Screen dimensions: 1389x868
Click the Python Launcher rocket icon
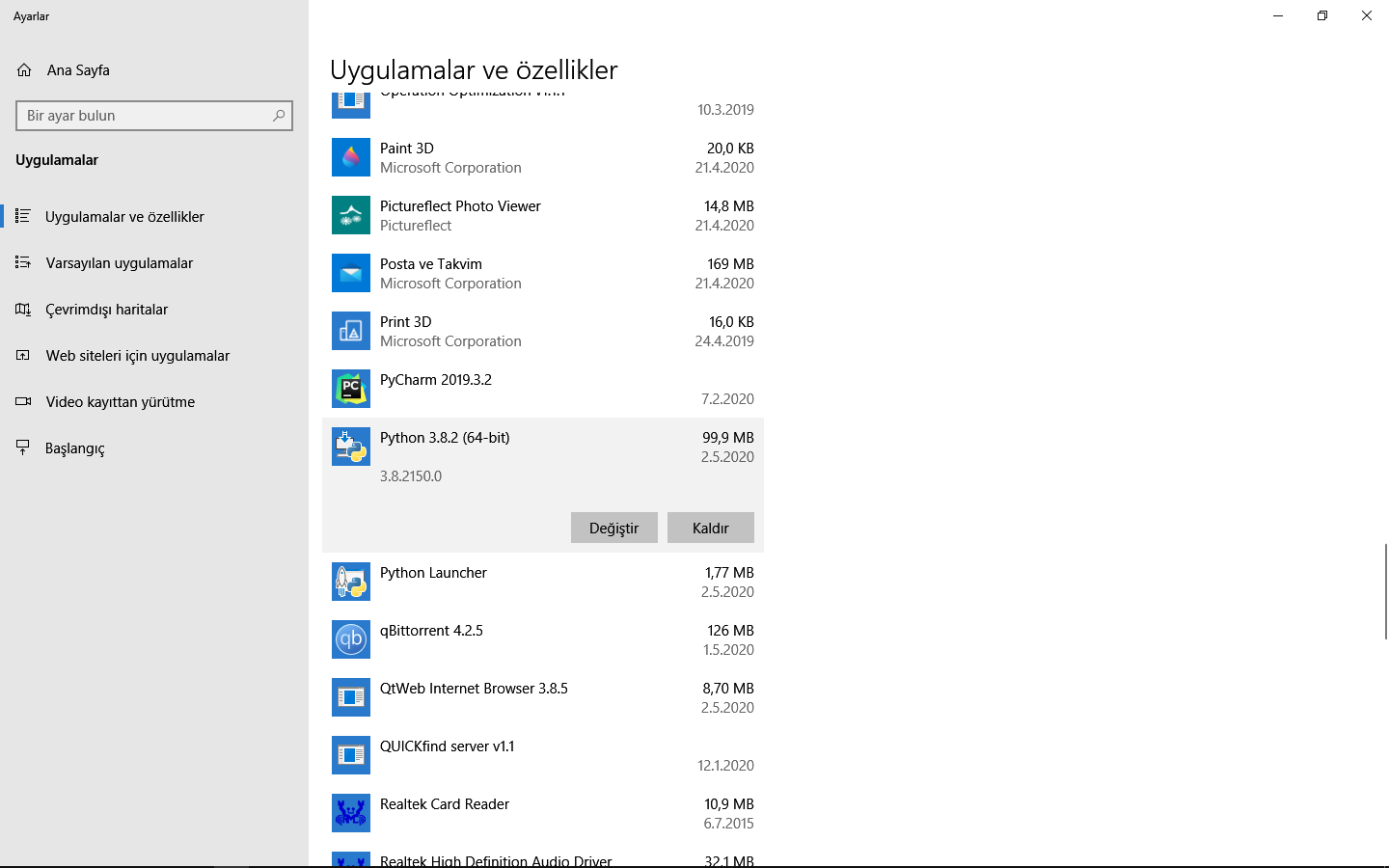pyautogui.click(x=351, y=582)
